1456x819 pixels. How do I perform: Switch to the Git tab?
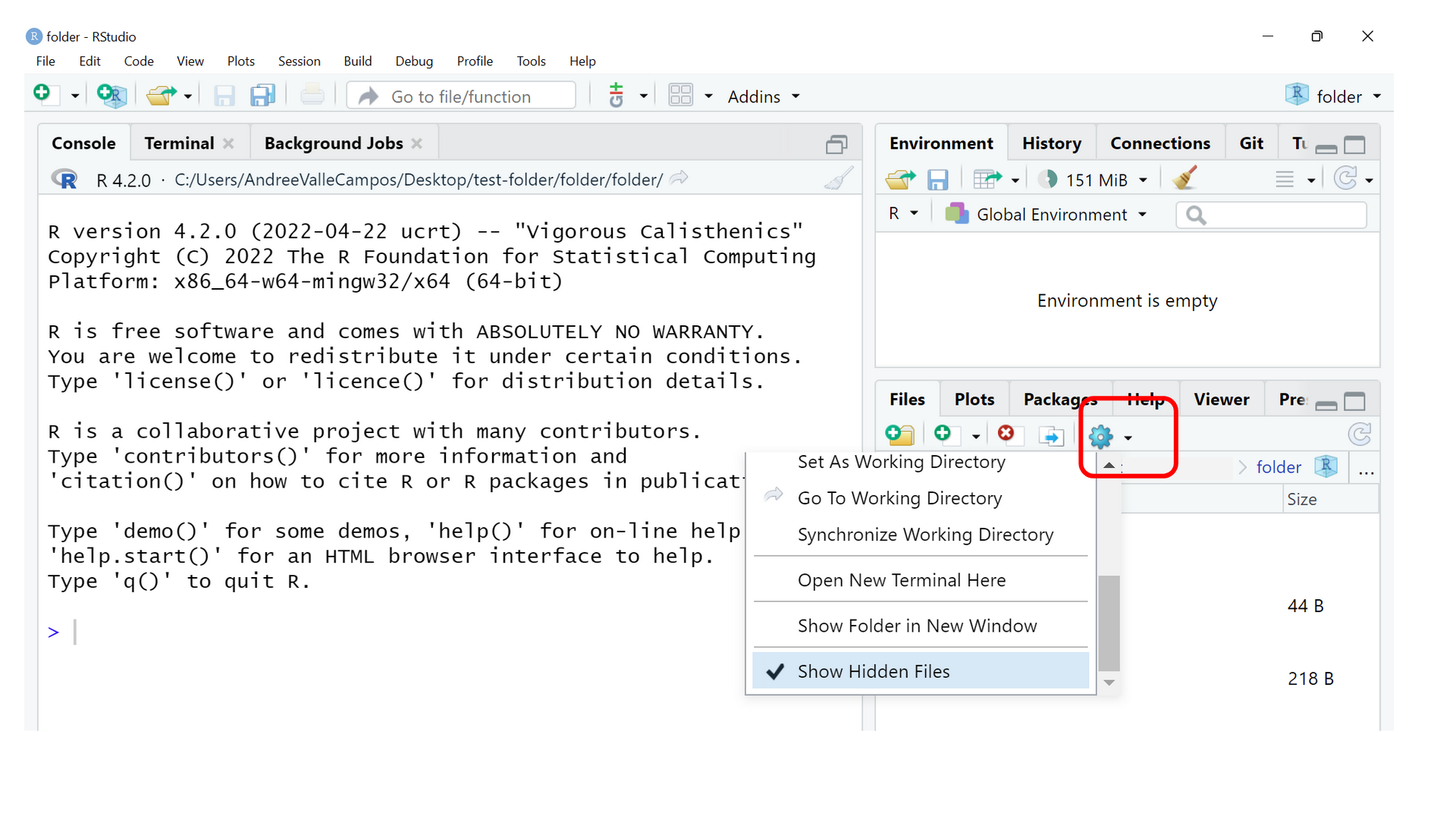[x=1251, y=143]
